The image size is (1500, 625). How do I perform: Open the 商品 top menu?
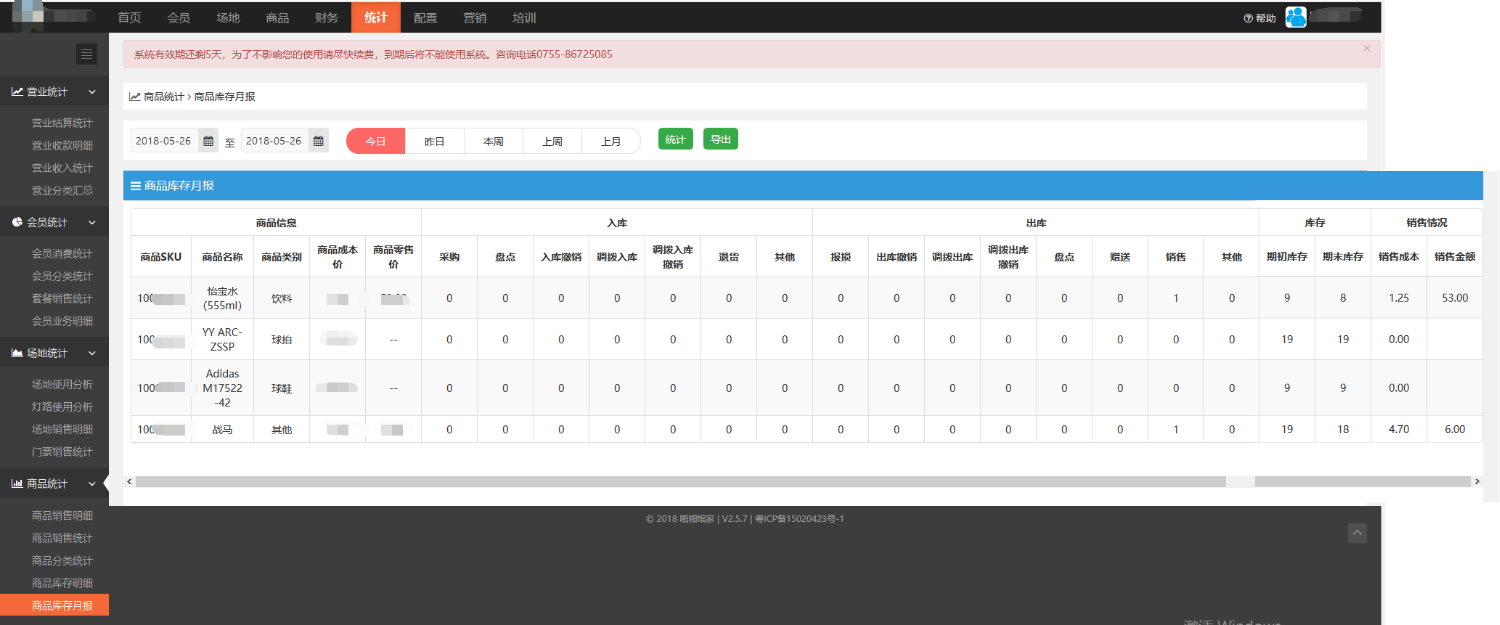(278, 18)
